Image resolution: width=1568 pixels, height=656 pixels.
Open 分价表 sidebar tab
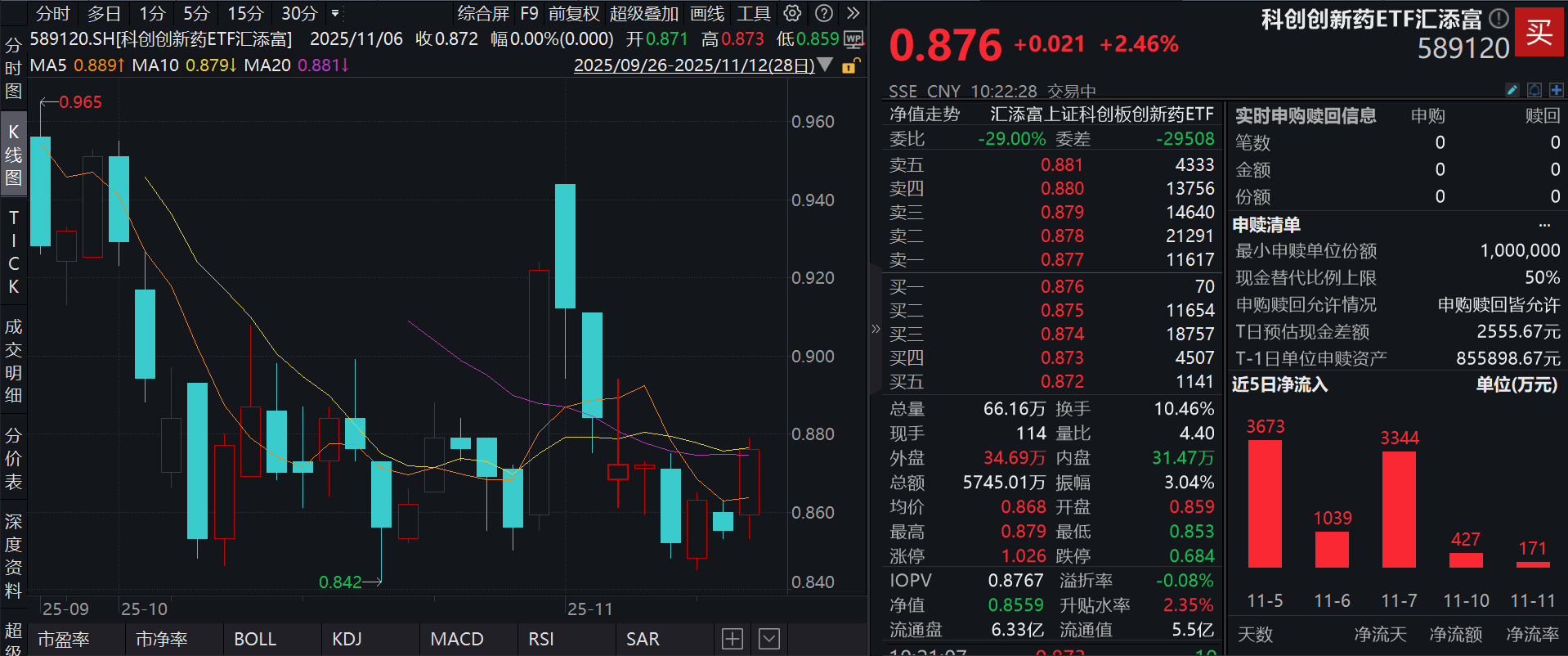pos(13,458)
